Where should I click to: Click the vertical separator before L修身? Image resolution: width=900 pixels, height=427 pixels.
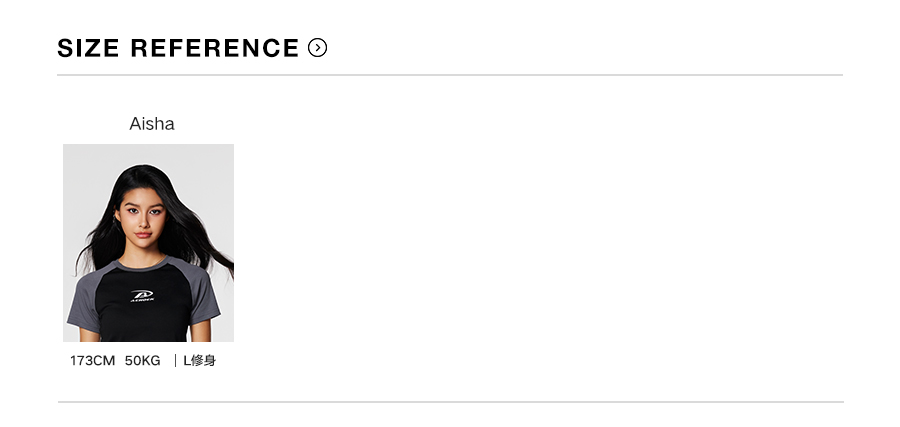tap(175, 360)
